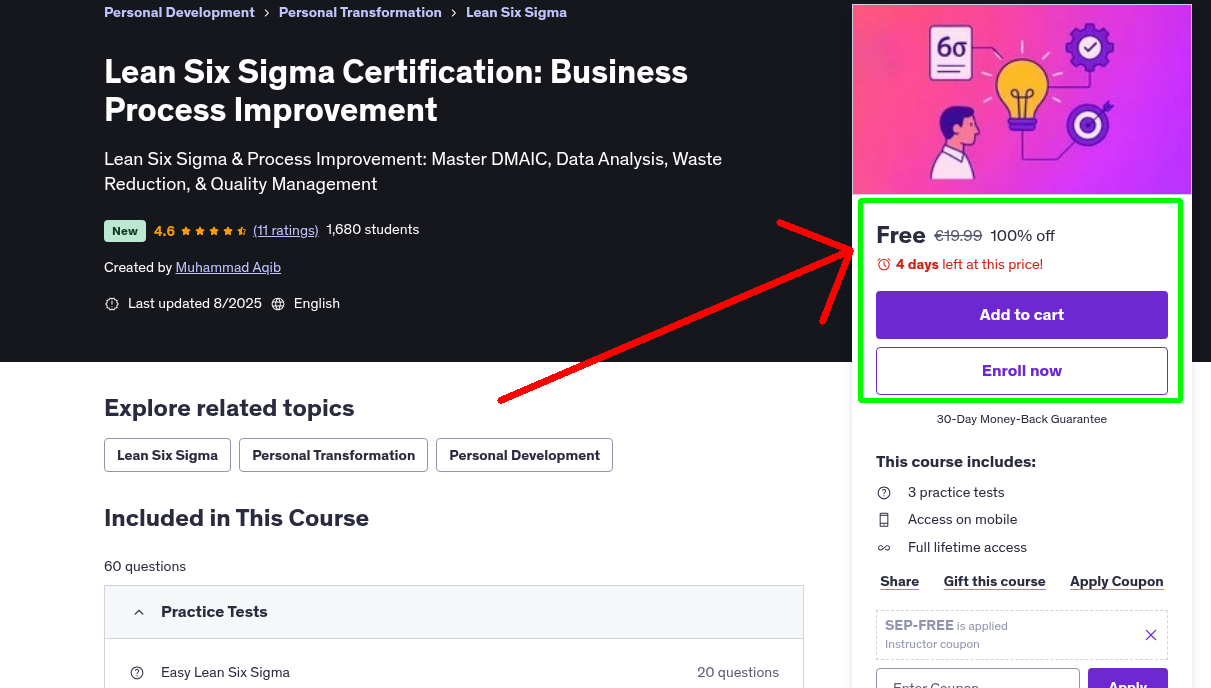The height and width of the screenshot is (688, 1211).
Task: Click the mobile phone access icon
Action: coord(884,520)
